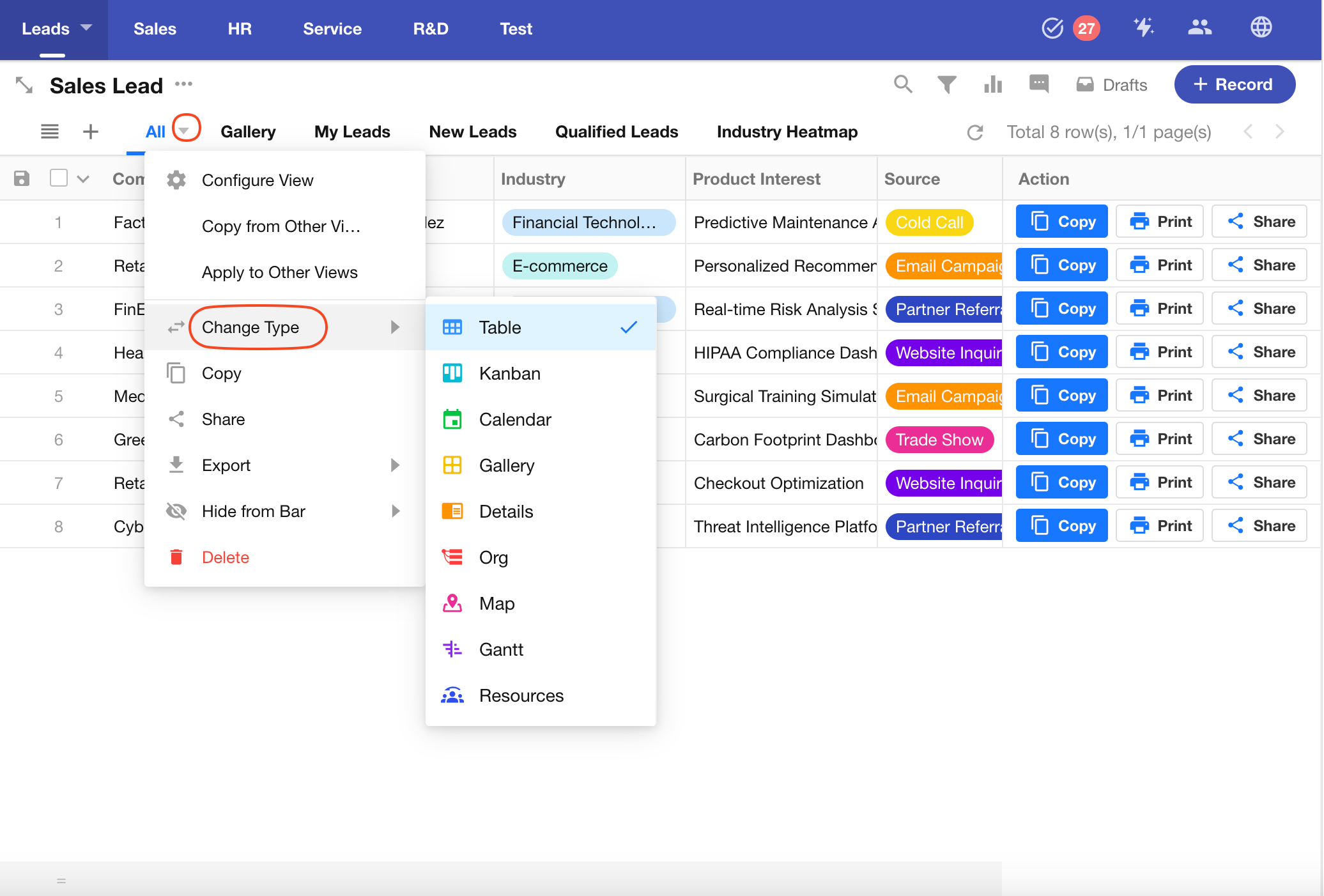Screen dimensions: 1324x896
Task: Switch view type to Org
Action: (x=541, y=557)
